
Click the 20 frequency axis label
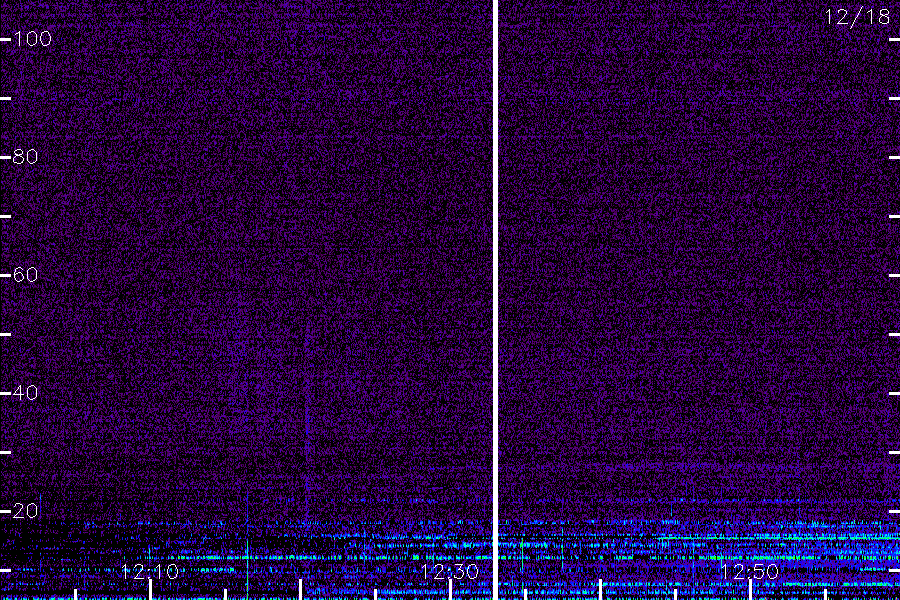(25, 510)
